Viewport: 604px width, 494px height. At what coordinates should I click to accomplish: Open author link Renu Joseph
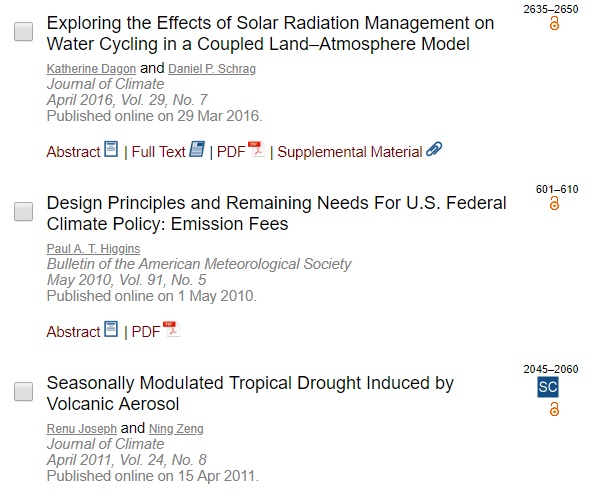[82, 428]
